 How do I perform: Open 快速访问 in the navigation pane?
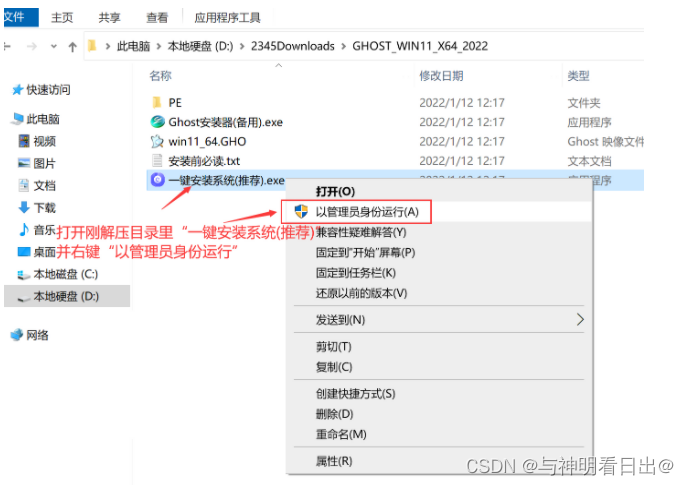(48, 90)
